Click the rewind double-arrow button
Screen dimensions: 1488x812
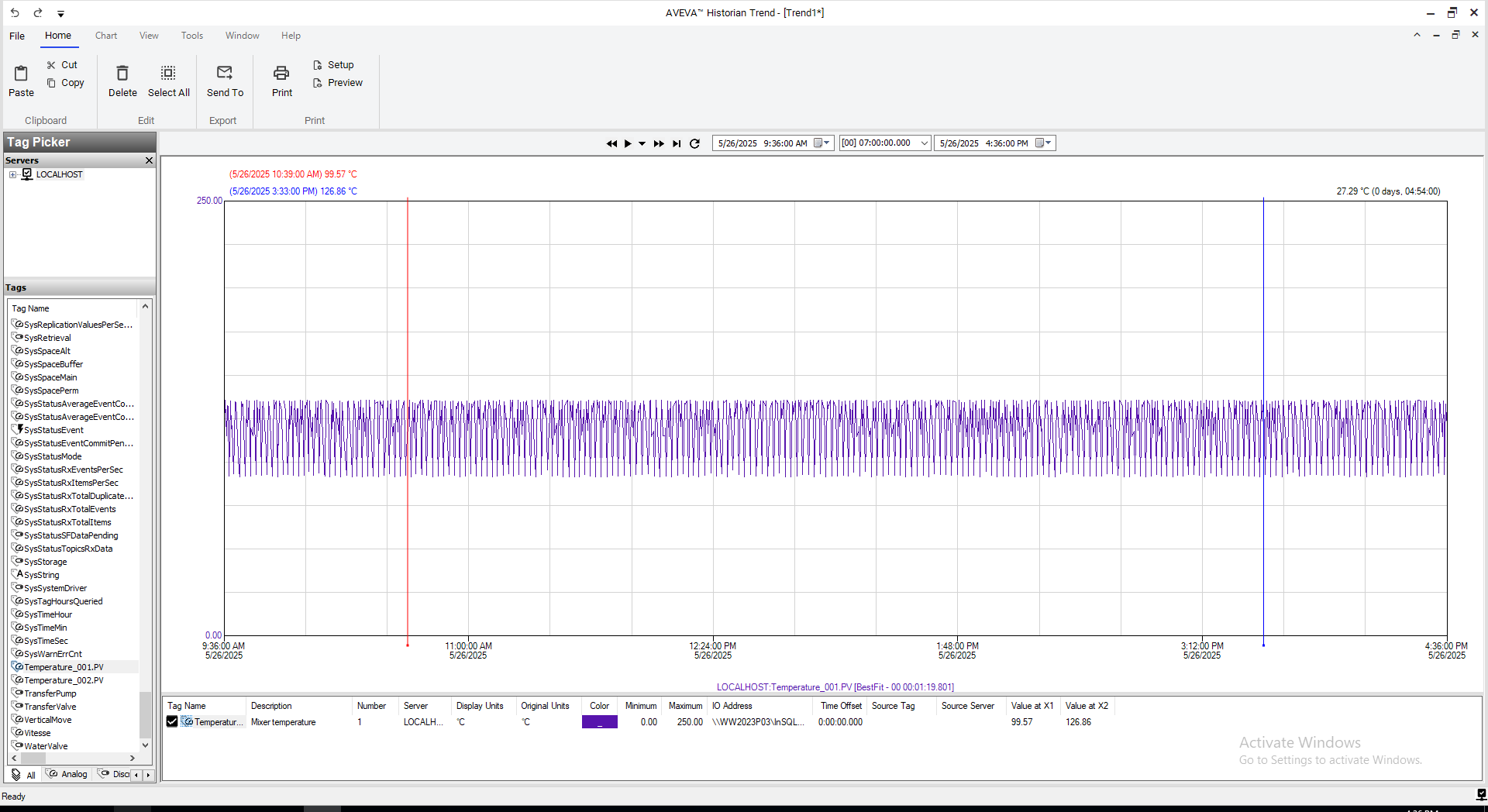tap(611, 143)
